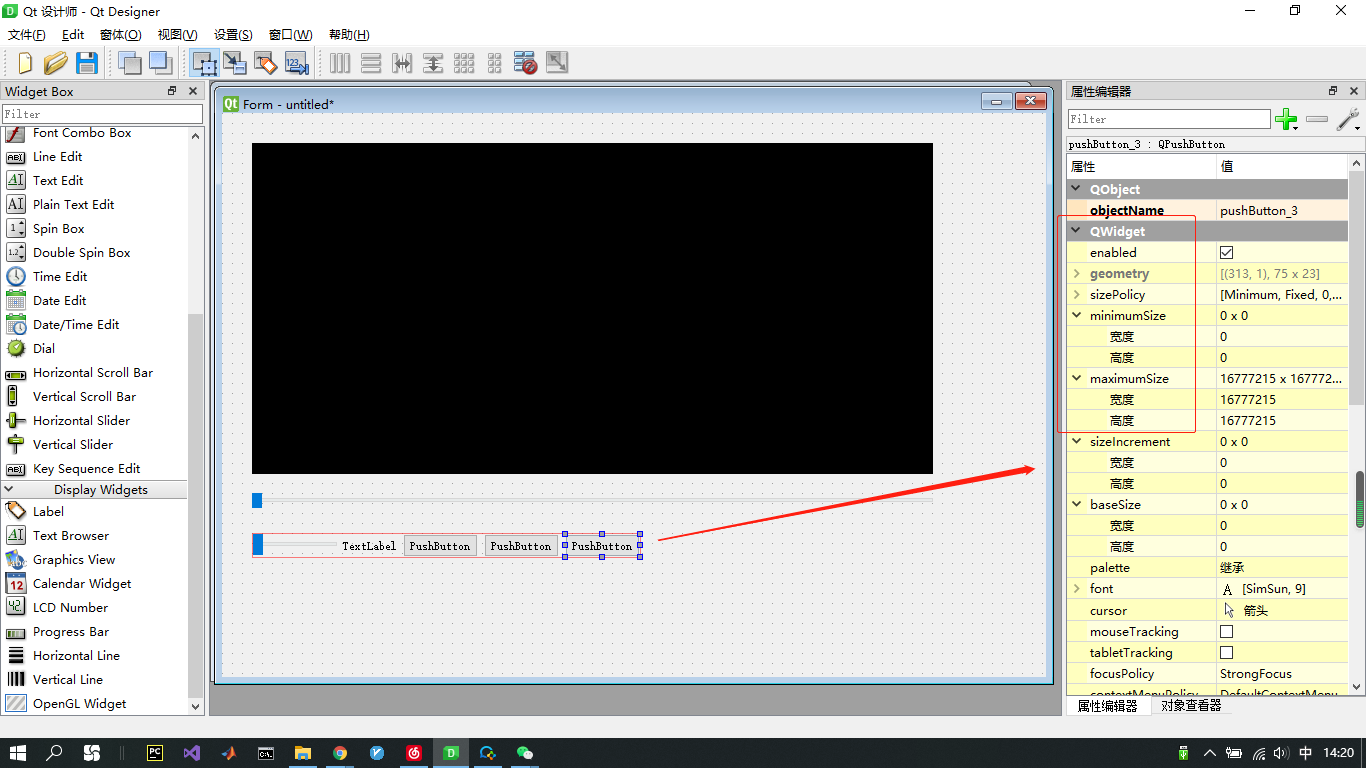Click the Adjust Size toolbar icon
Viewport: 1366px width, 768px height.
coord(557,62)
